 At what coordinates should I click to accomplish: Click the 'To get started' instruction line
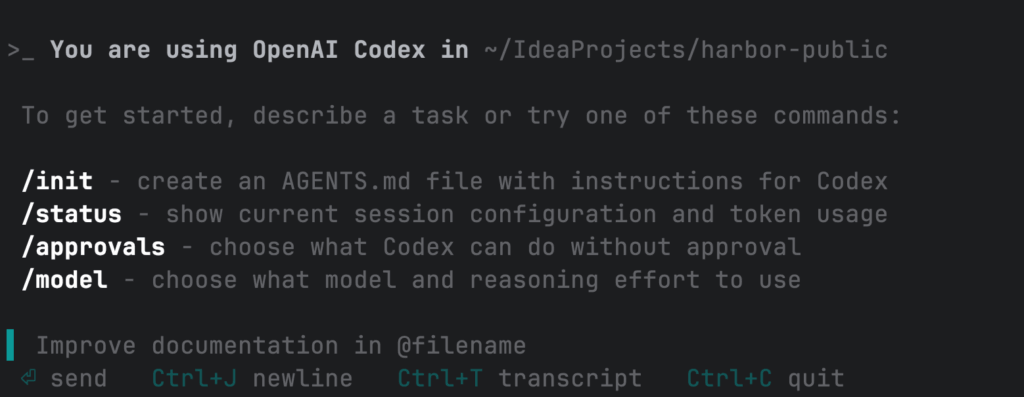tap(461, 116)
